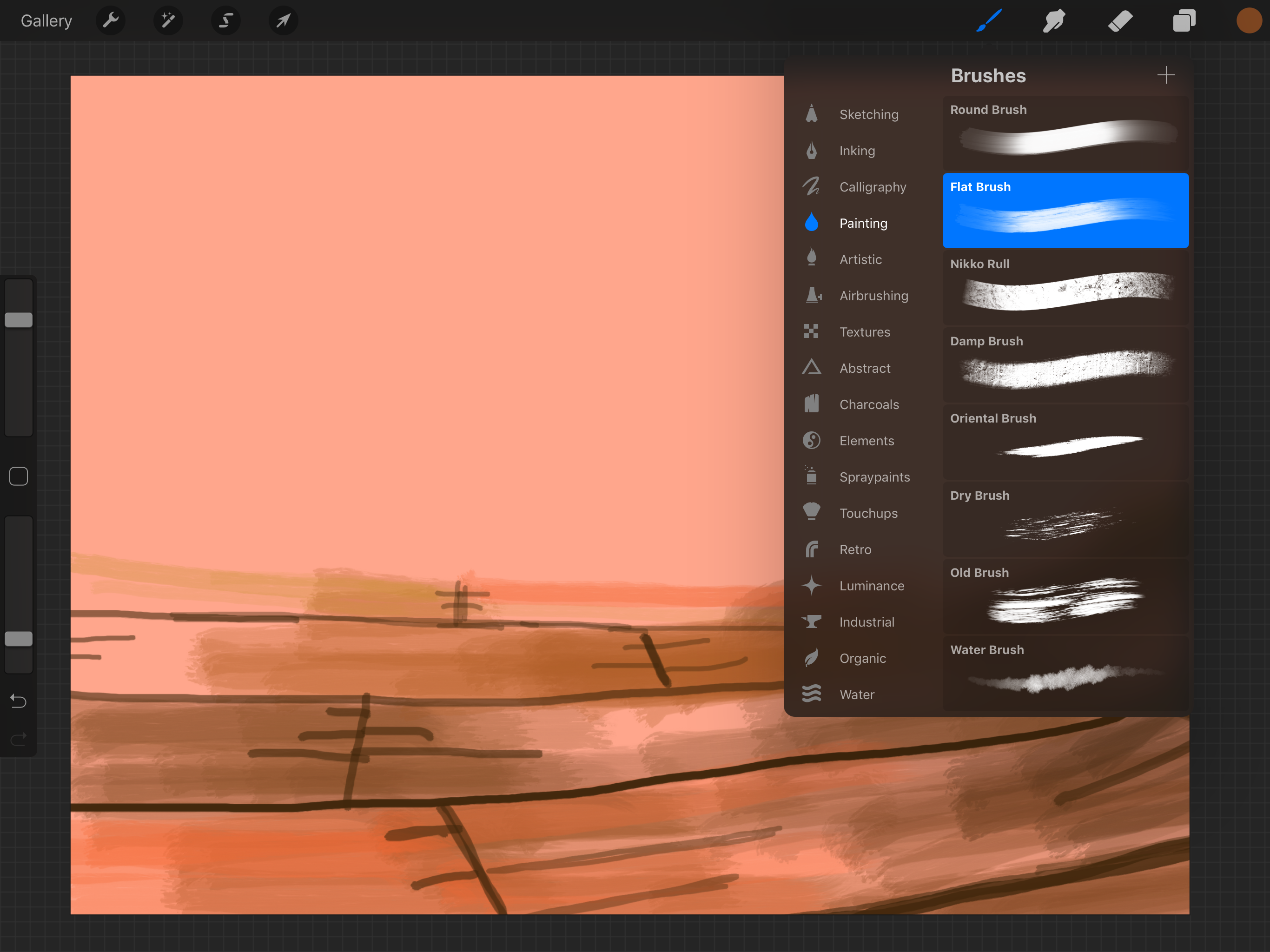Image resolution: width=1270 pixels, height=952 pixels.
Task: Open the active color picker
Action: [x=1249, y=21]
